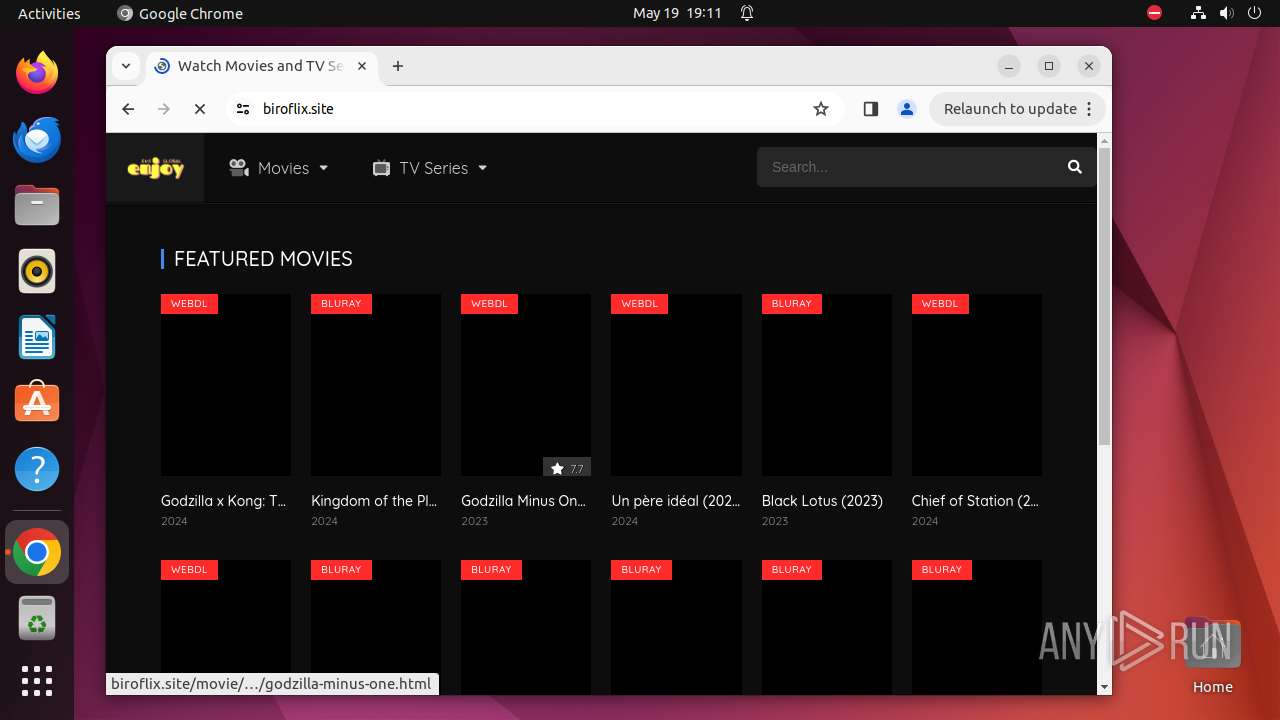The width and height of the screenshot is (1280, 720).
Task: Stop loading the page
Action: [200, 109]
